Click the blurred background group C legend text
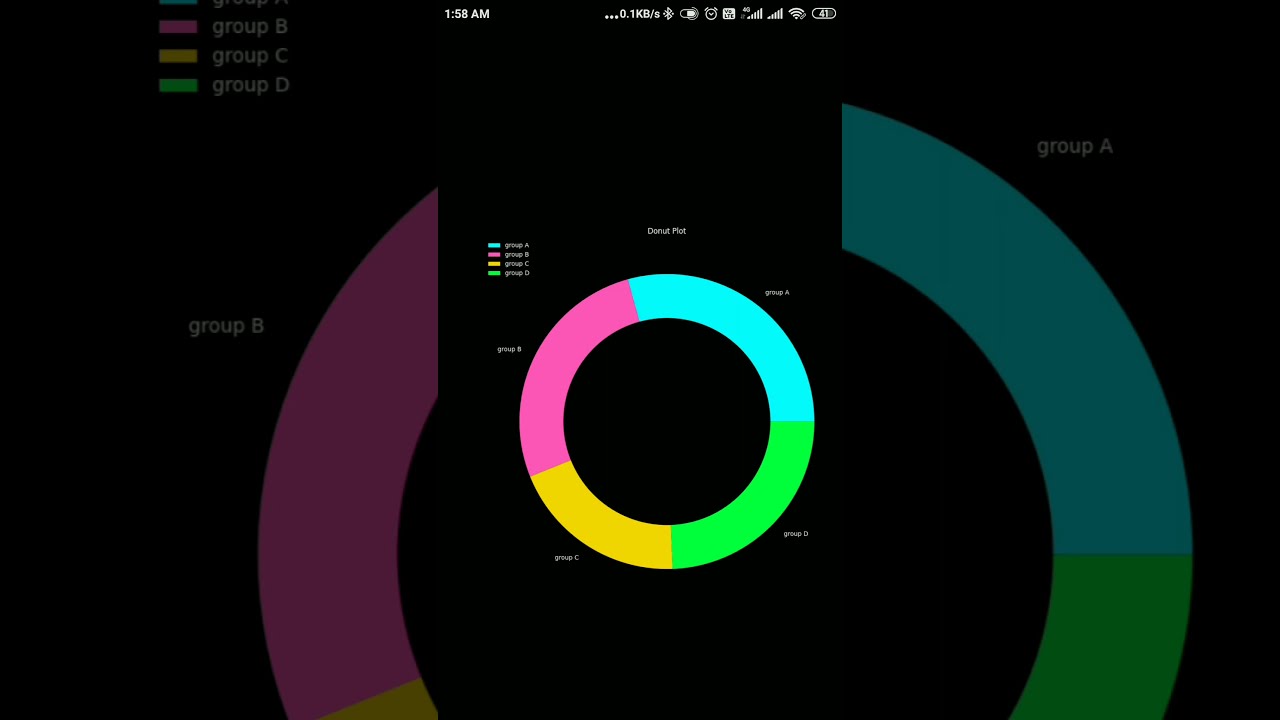The width and height of the screenshot is (1280, 720). click(x=250, y=56)
